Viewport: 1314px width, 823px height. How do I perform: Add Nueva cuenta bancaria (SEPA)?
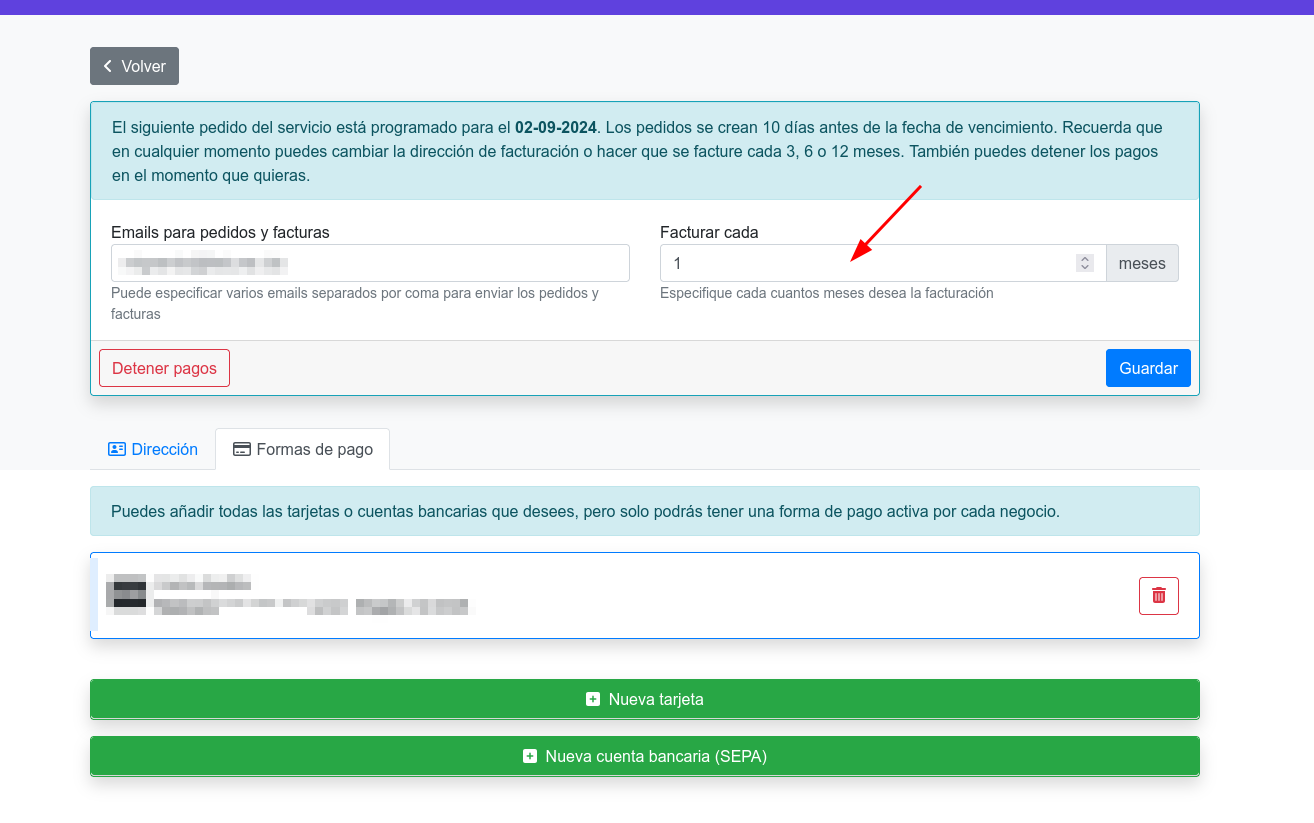(645, 756)
